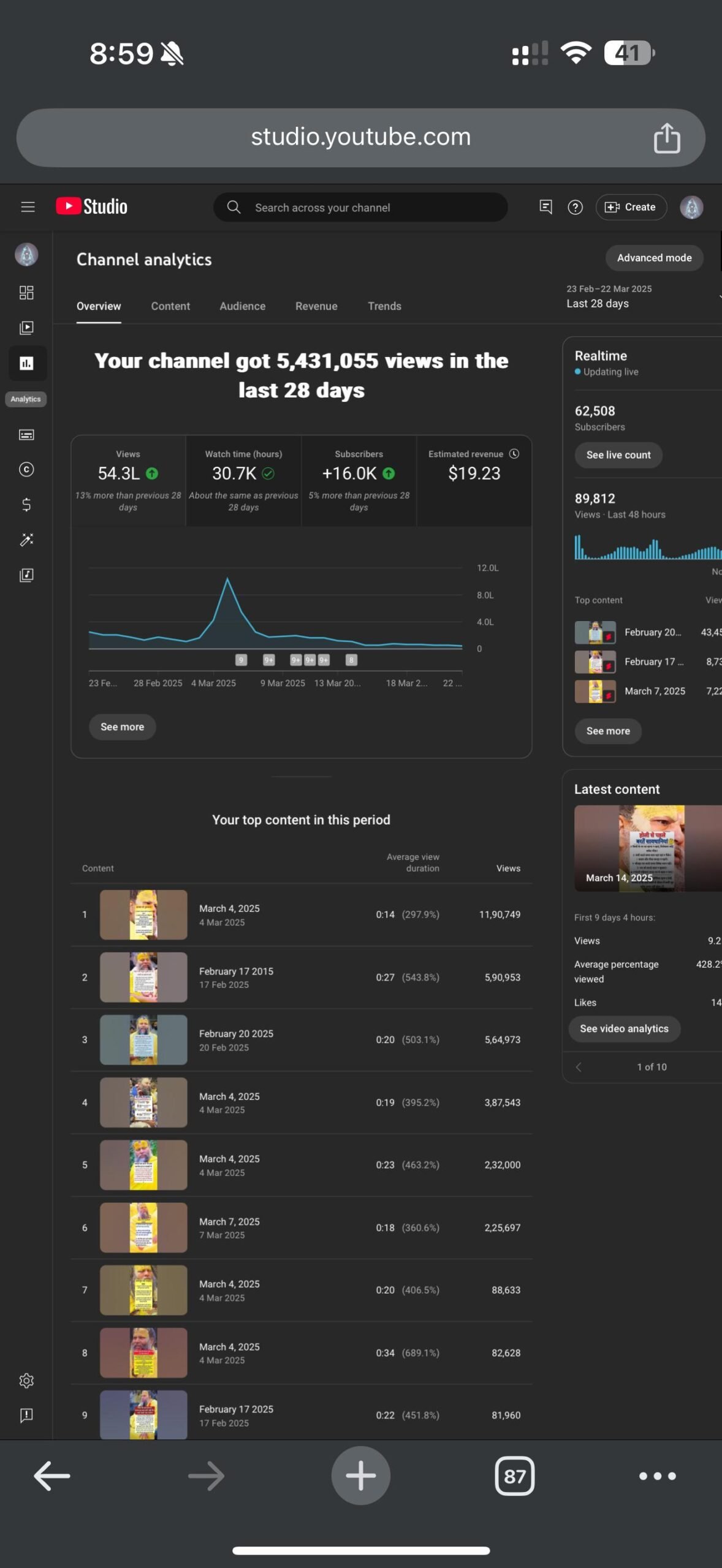Focus the Search across your channel field
The image size is (722, 1568).
click(360, 208)
